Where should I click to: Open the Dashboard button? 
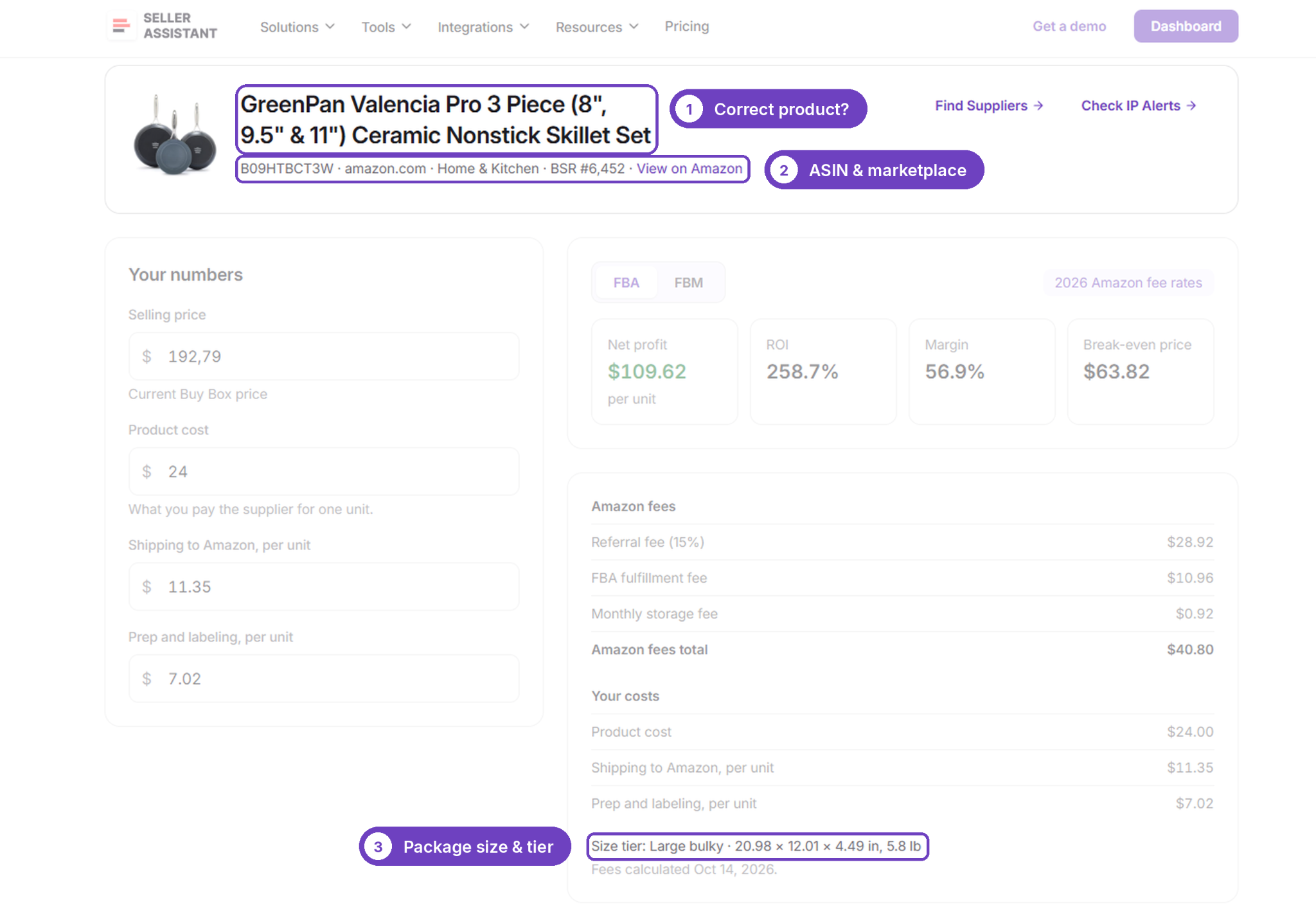pyautogui.click(x=1186, y=26)
